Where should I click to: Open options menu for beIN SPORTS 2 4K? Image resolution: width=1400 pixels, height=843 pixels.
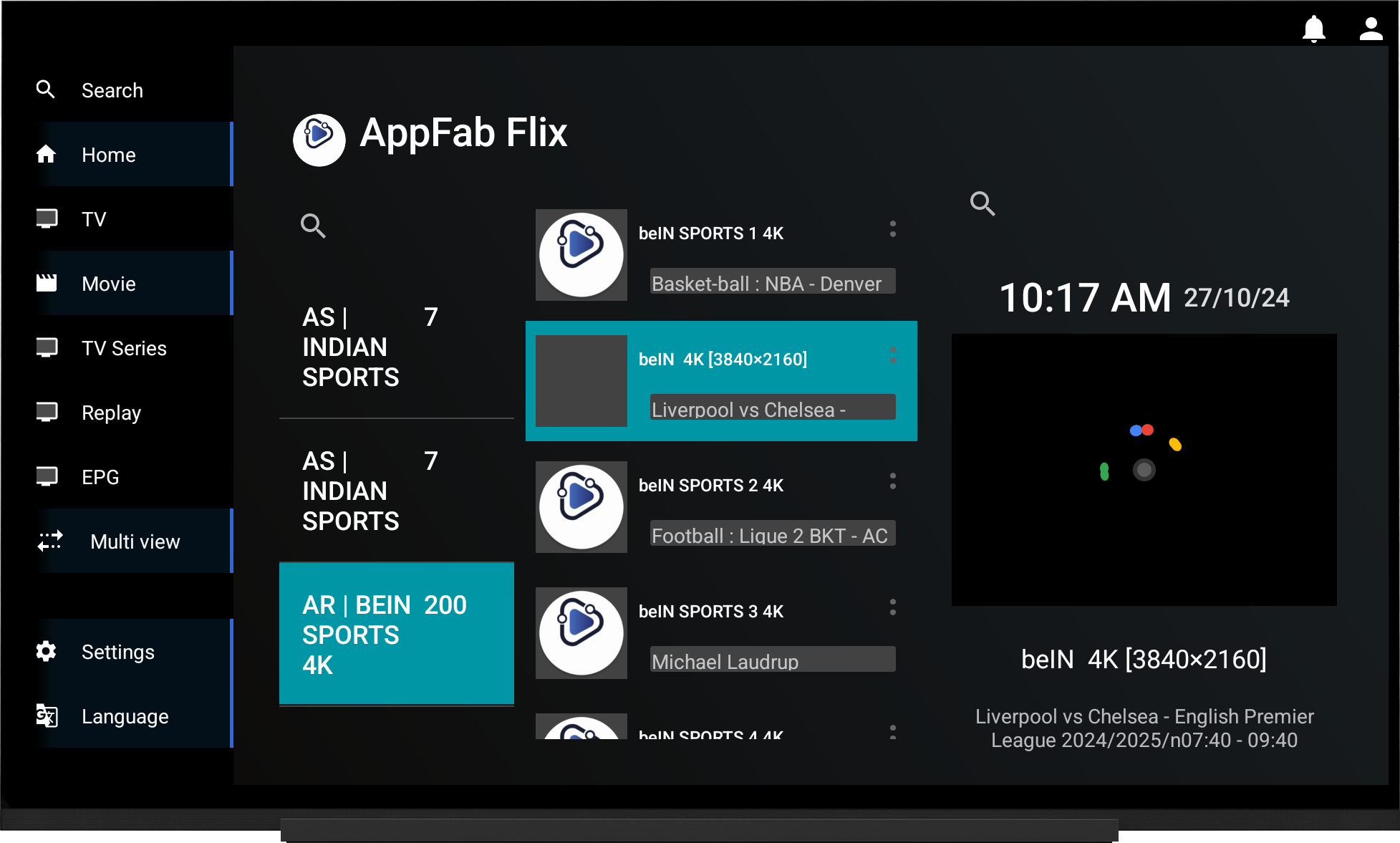[x=892, y=481]
